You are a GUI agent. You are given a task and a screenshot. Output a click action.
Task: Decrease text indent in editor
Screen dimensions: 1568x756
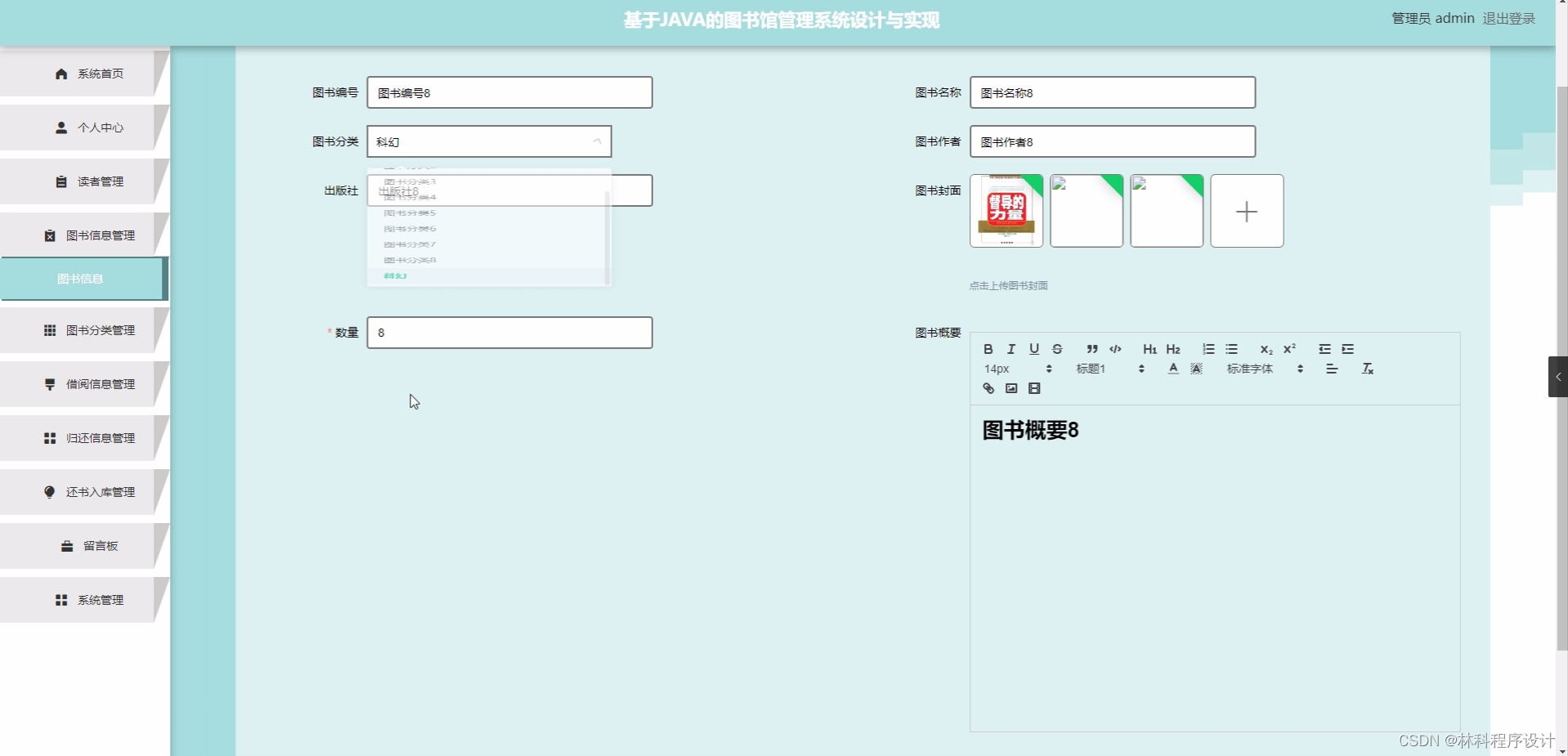(x=1324, y=349)
